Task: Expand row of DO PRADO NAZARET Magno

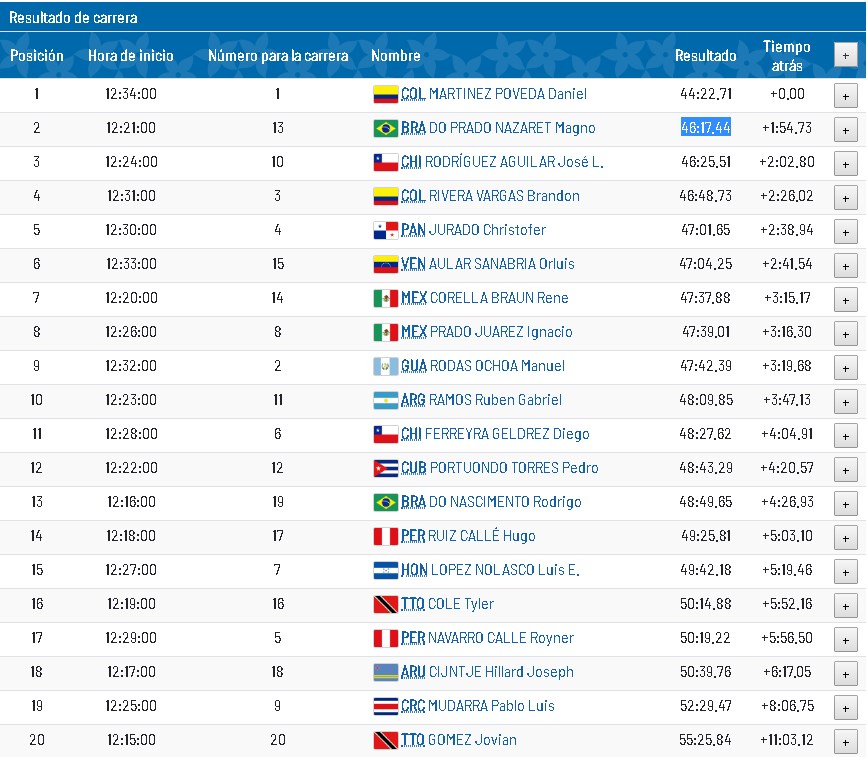Action: coord(845,129)
